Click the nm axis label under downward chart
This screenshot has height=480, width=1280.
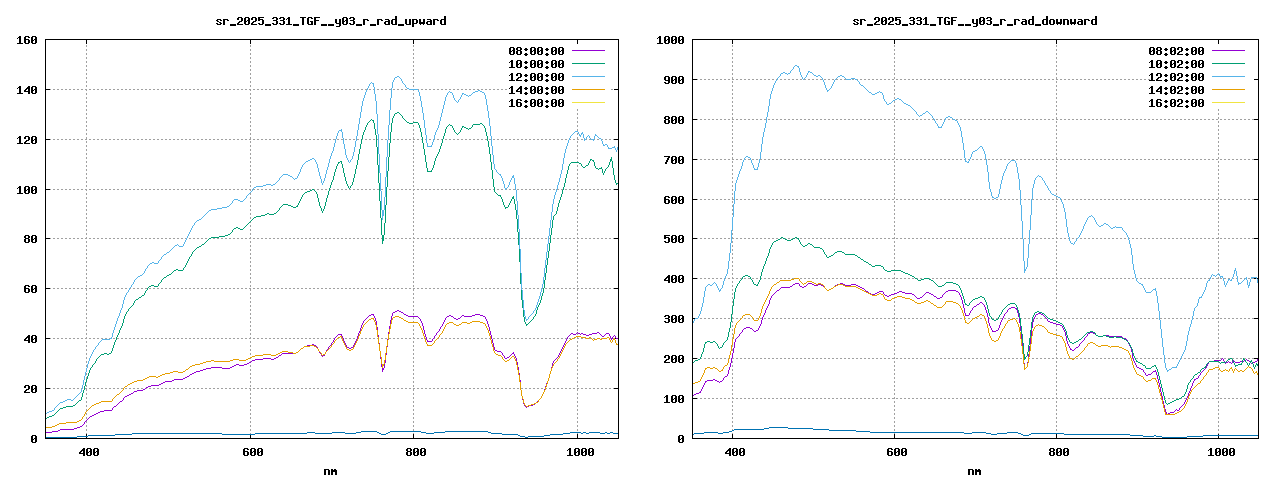coord(975,470)
